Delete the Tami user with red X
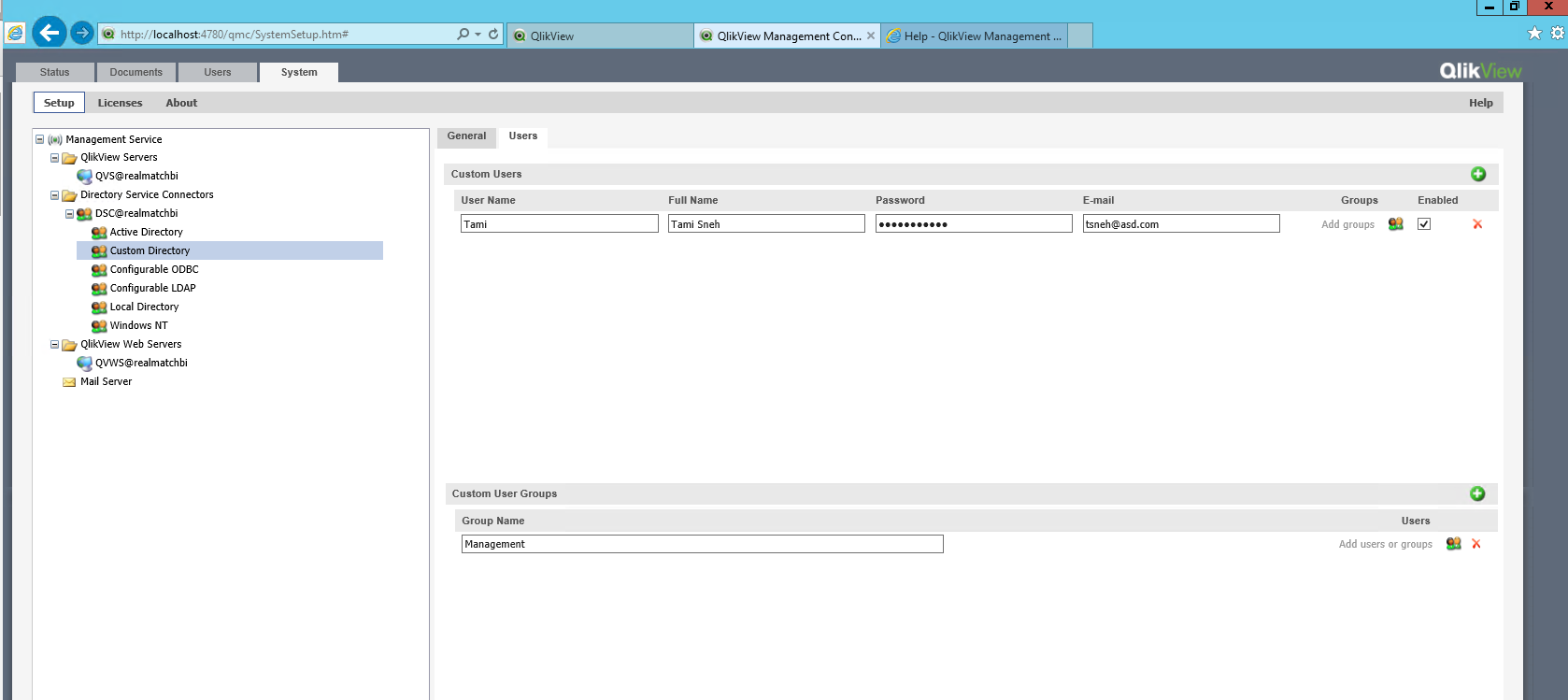The height and width of the screenshot is (700, 1568). click(1476, 224)
